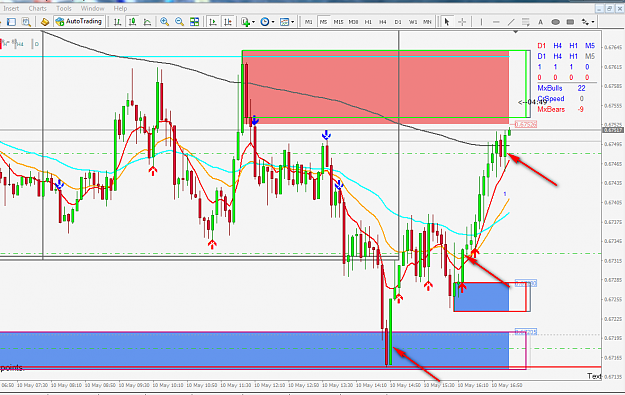Click the 0.67645 price scale label
625x395 pixels.
tap(613, 47)
